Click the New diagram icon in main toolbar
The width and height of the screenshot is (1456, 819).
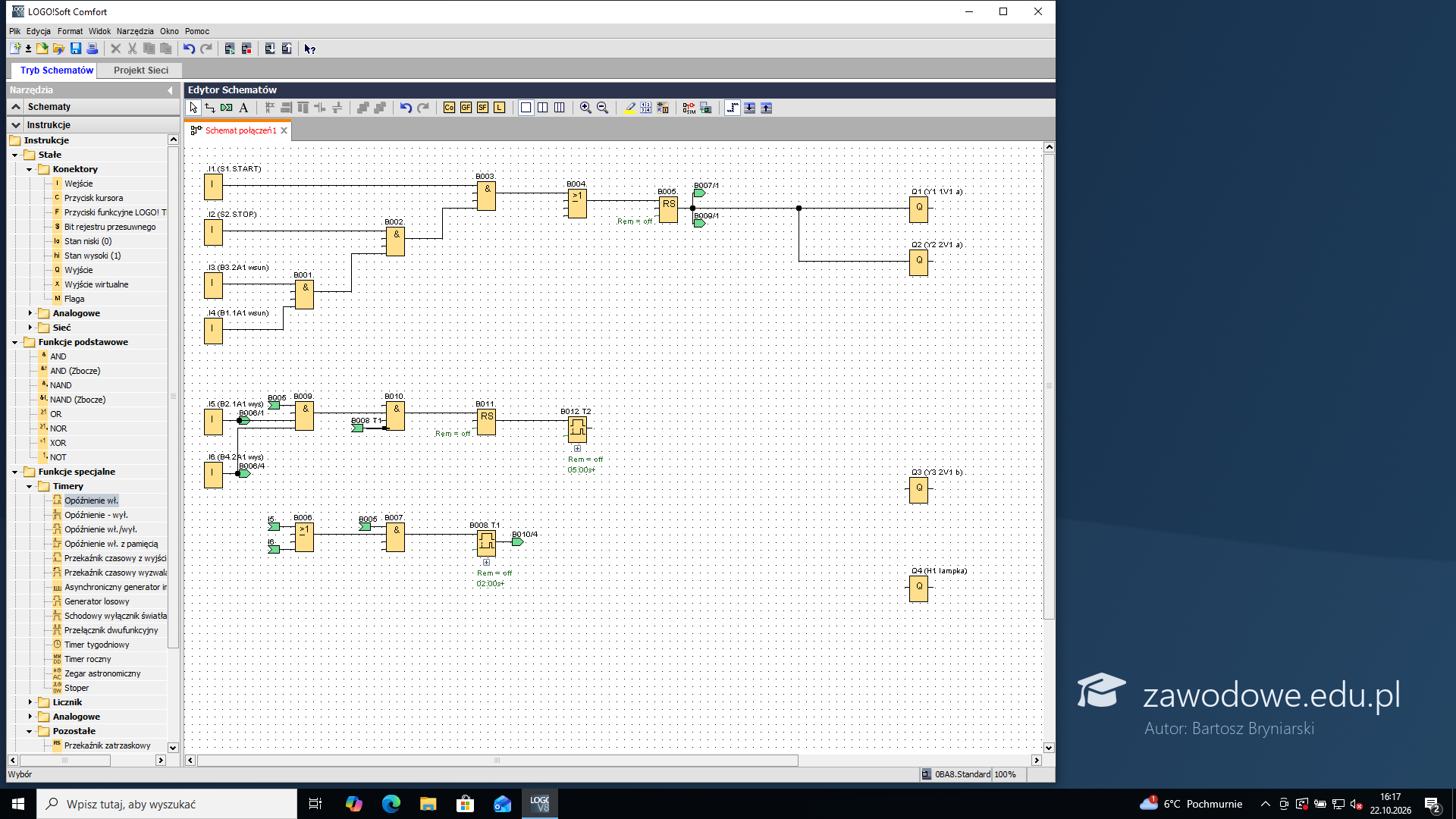click(14, 49)
